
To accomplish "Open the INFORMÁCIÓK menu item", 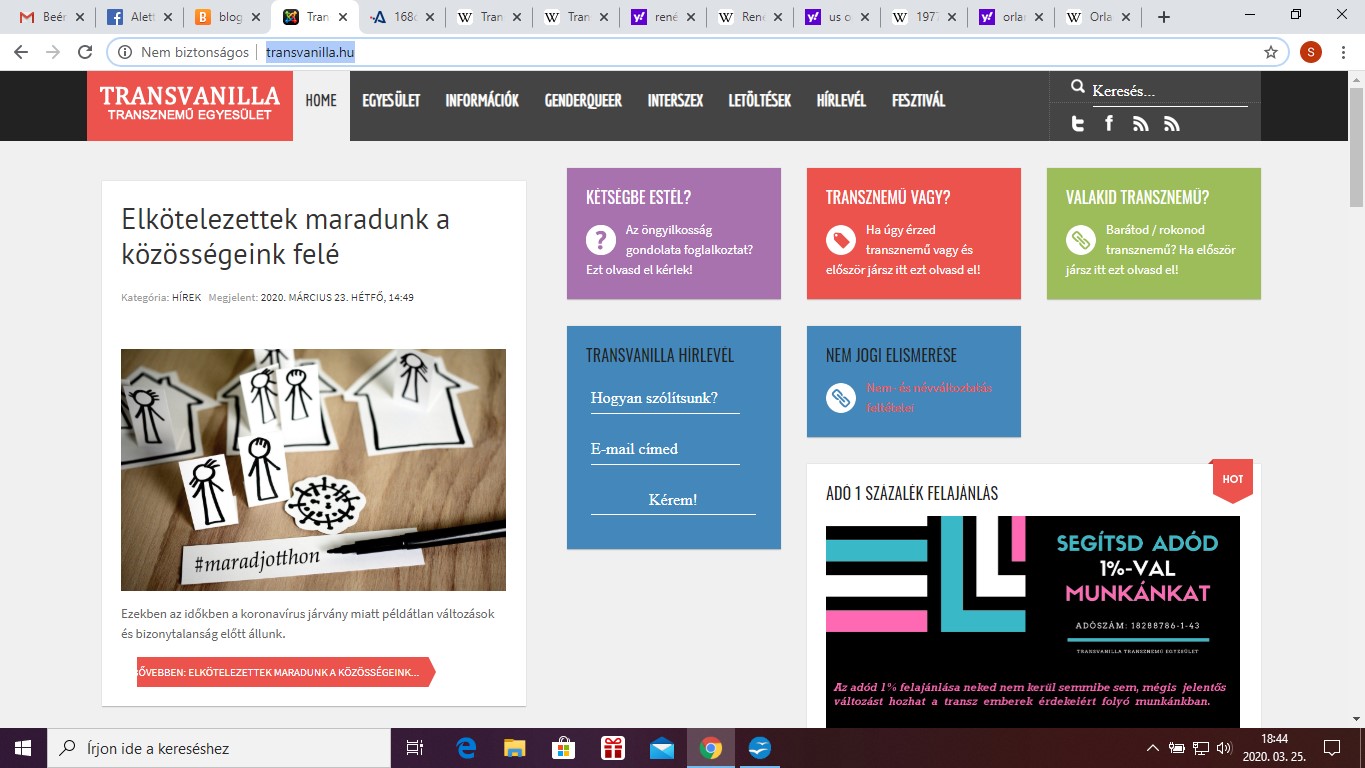I will tap(482, 100).
